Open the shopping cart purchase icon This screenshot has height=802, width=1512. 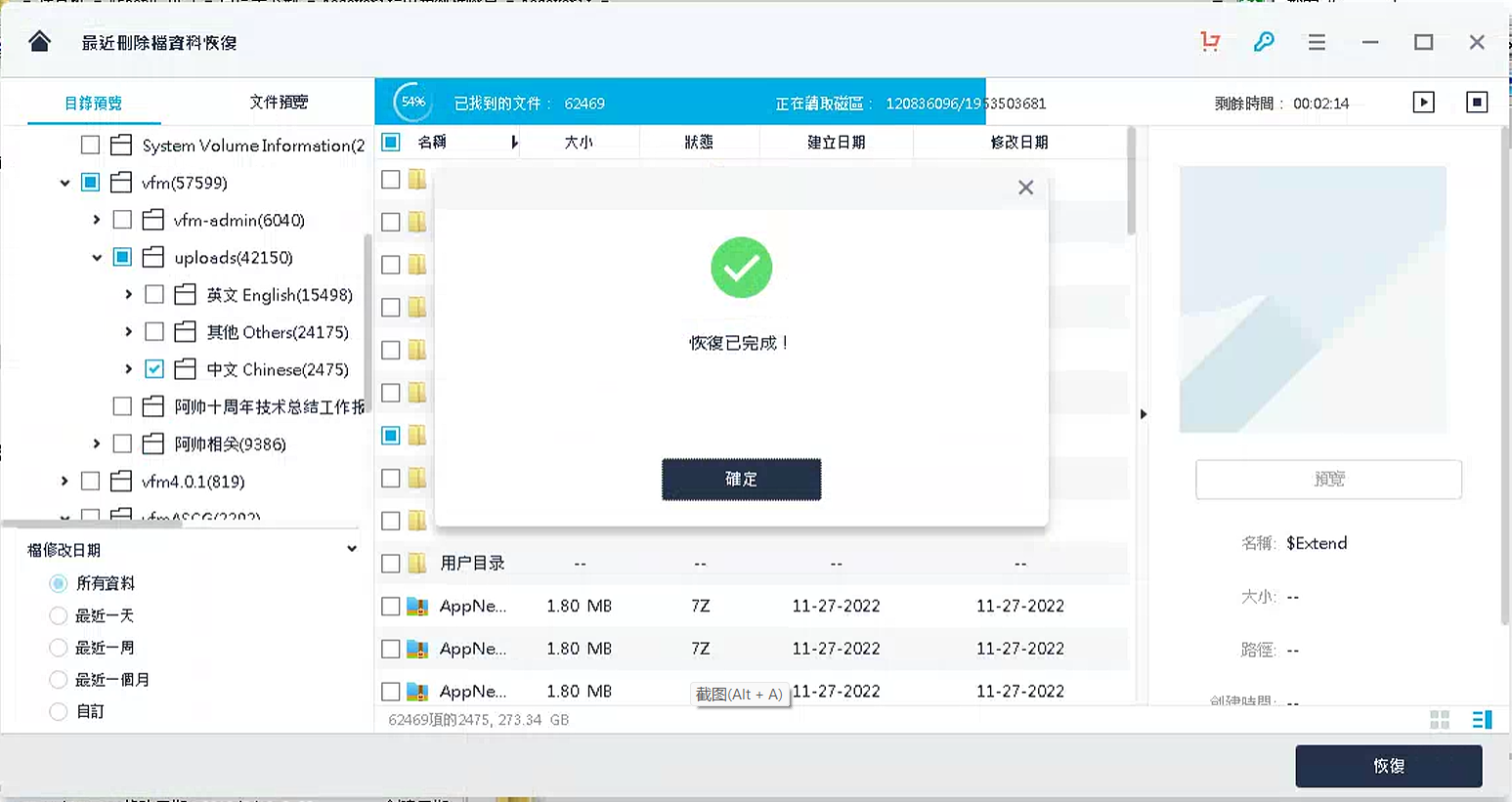(x=1210, y=42)
